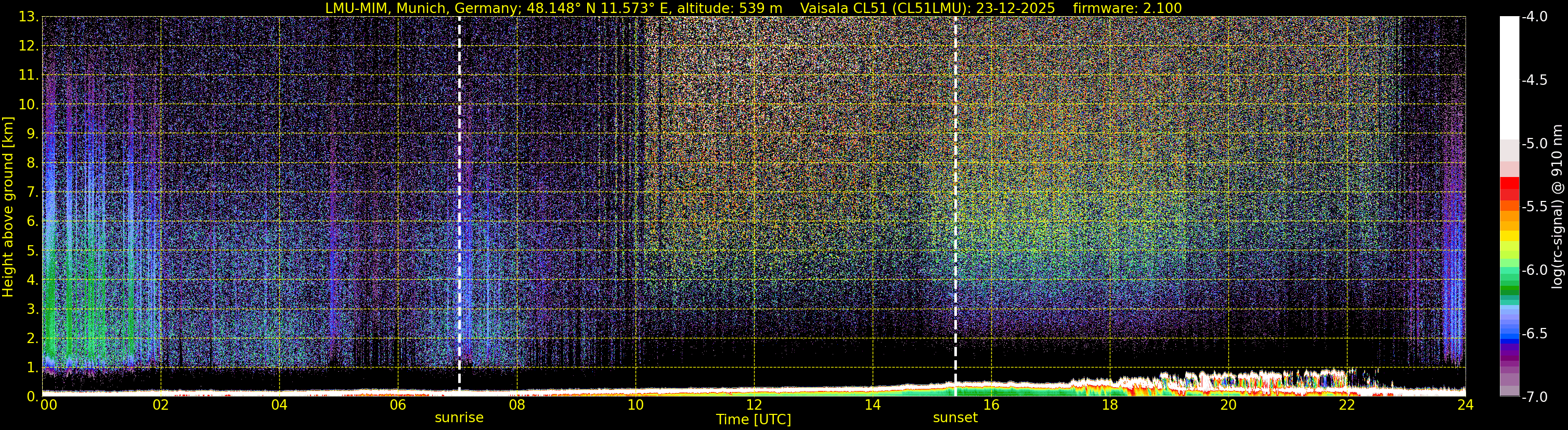Click the Time [UTC] axis label
Screen dimensions: 1568x430
click(x=754, y=420)
